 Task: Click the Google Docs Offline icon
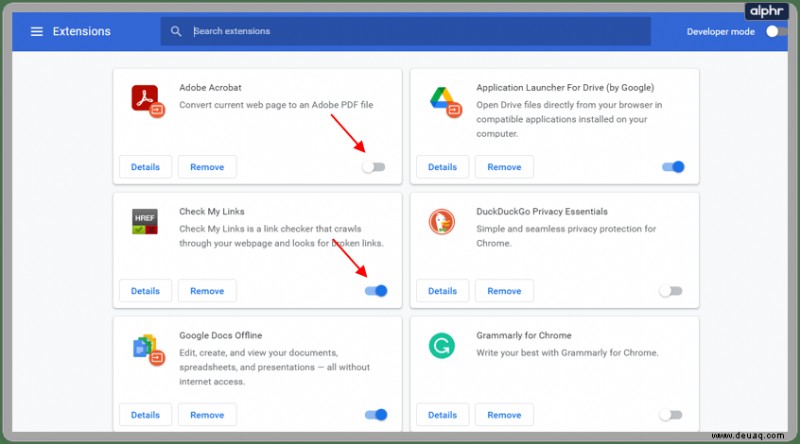(x=148, y=350)
